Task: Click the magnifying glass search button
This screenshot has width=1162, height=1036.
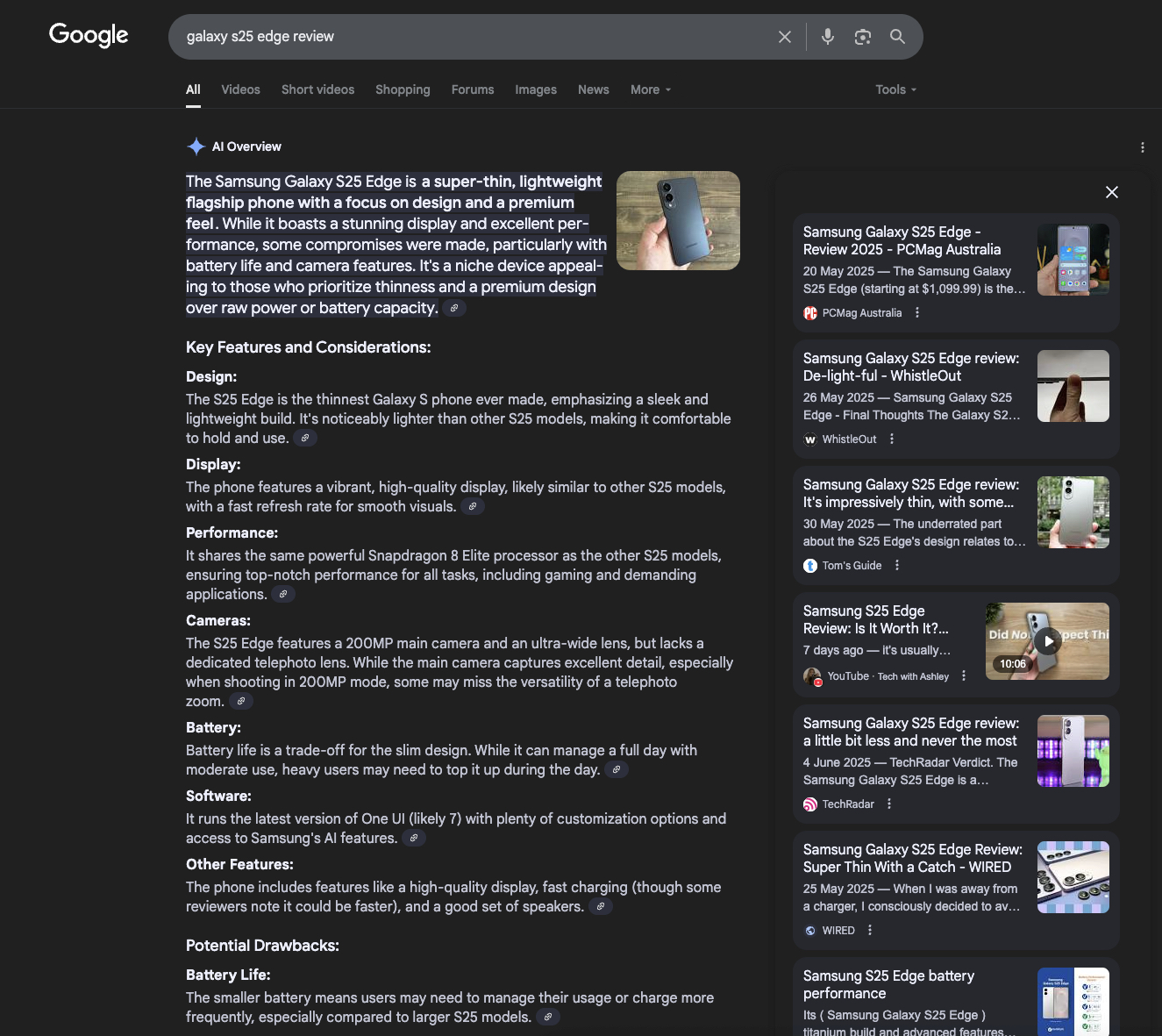Action: 897,37
